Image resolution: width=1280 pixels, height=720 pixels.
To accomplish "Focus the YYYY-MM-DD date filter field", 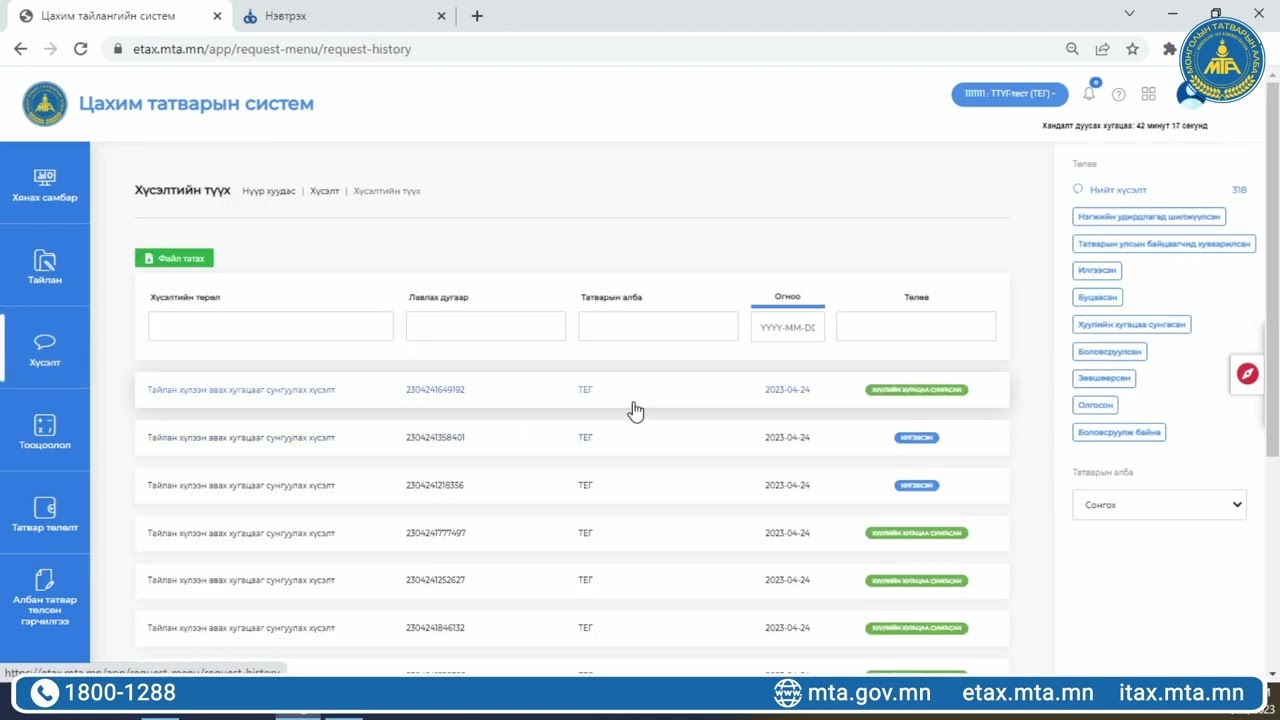I will pyautogui.click(x=788, y=326).
